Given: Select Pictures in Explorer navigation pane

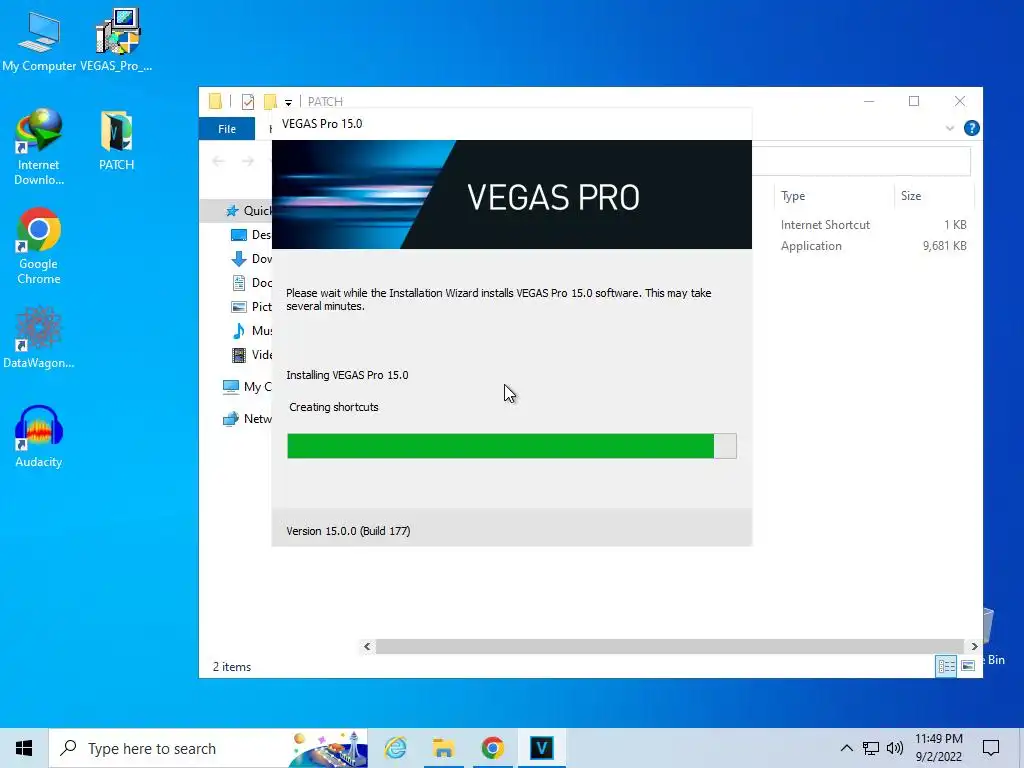Looking at the screenshot, I should (252, 306).
